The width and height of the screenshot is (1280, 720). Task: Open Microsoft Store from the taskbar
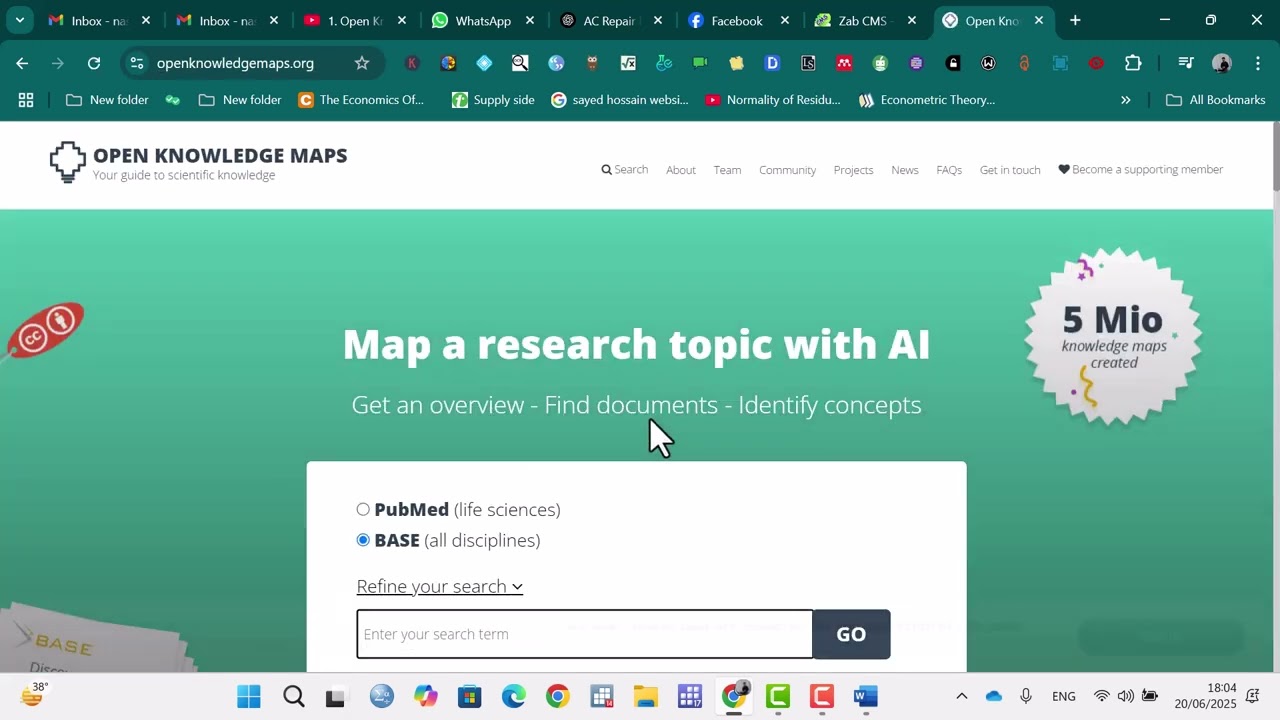tap(470, 696)
